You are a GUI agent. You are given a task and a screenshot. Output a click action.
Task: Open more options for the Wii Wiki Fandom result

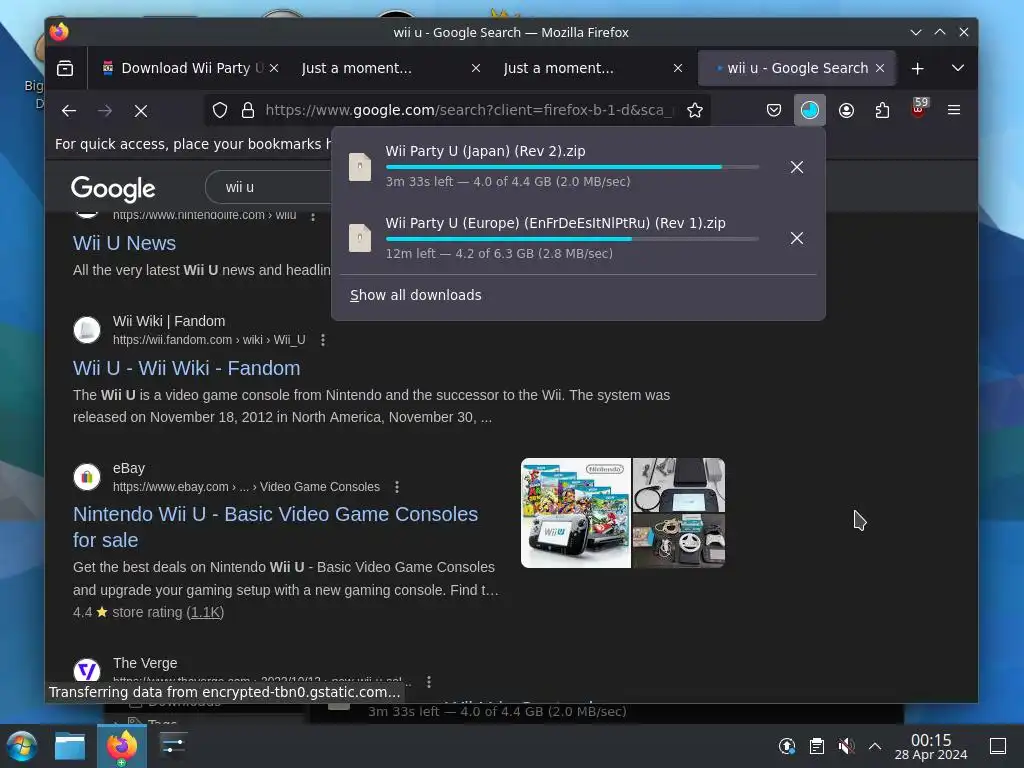[323, 340]
